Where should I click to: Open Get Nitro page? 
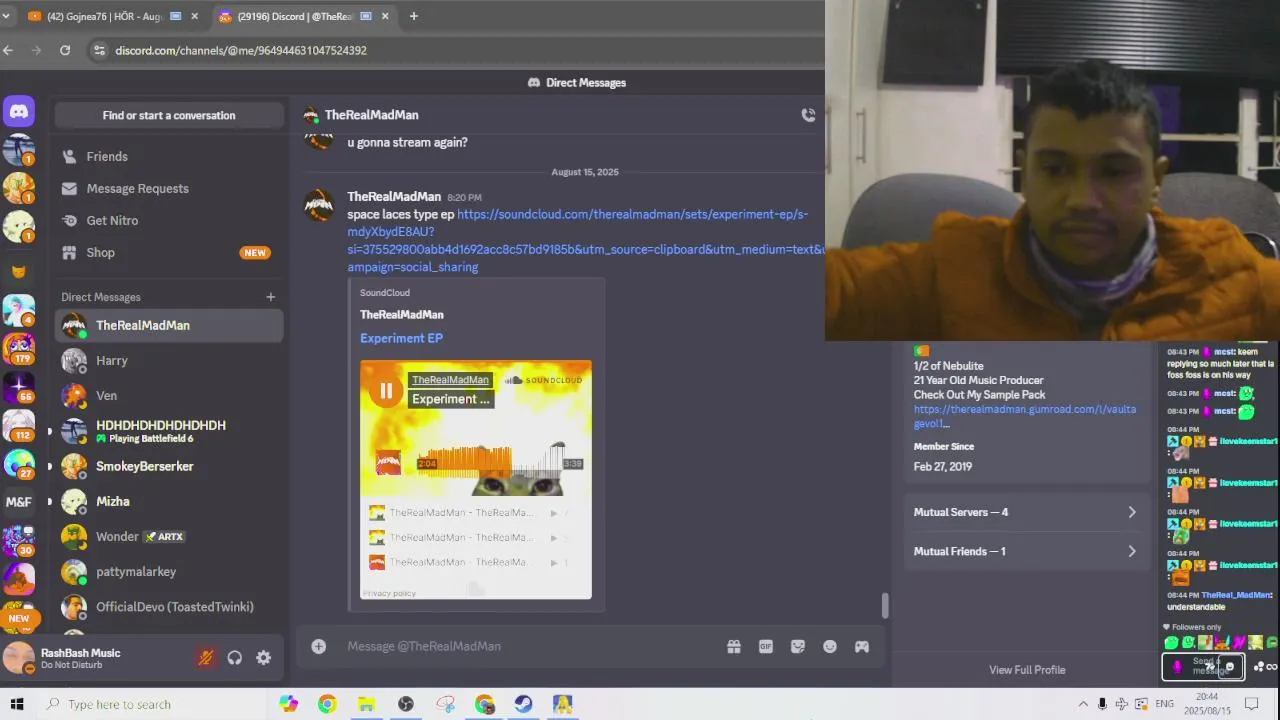pyautogui.click(x=168, y=221)
